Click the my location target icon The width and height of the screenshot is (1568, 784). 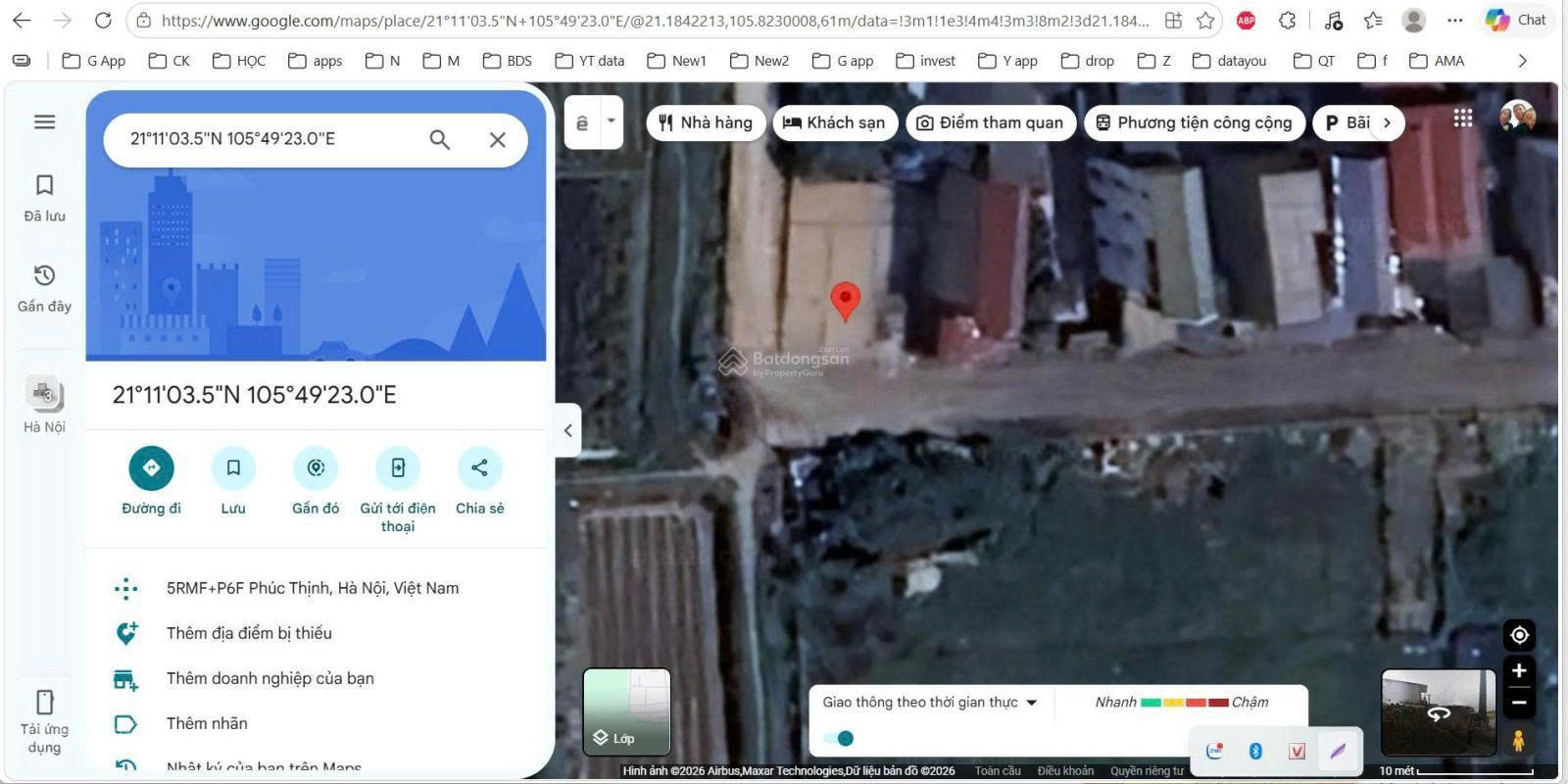tap(1519, 635)
